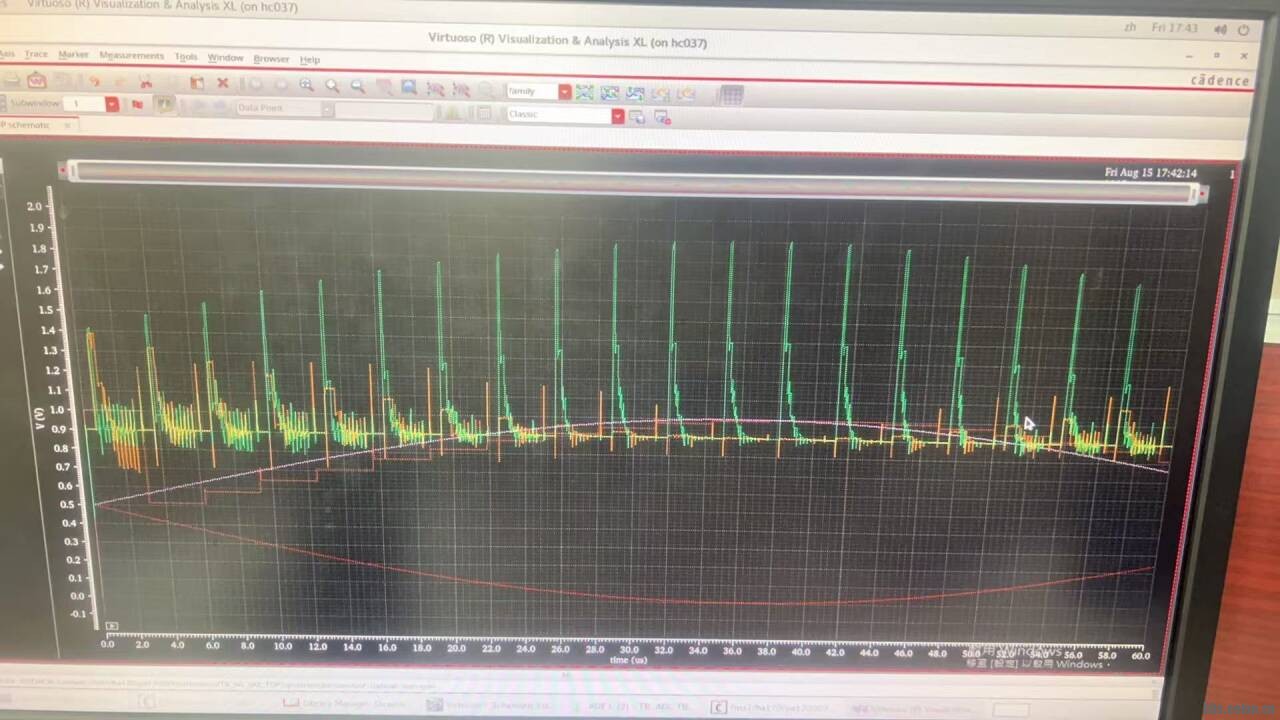
Task: Click the zoom out magnifier icon
Action: (x=358, y=87)
